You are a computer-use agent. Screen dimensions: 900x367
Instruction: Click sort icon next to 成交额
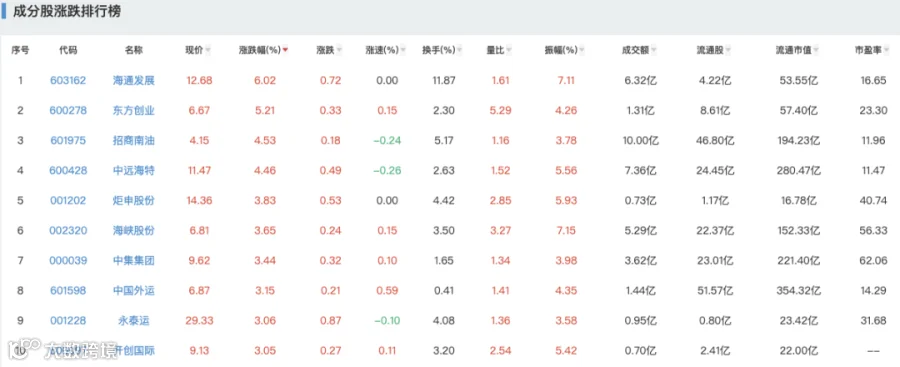(x=654, y=51)
